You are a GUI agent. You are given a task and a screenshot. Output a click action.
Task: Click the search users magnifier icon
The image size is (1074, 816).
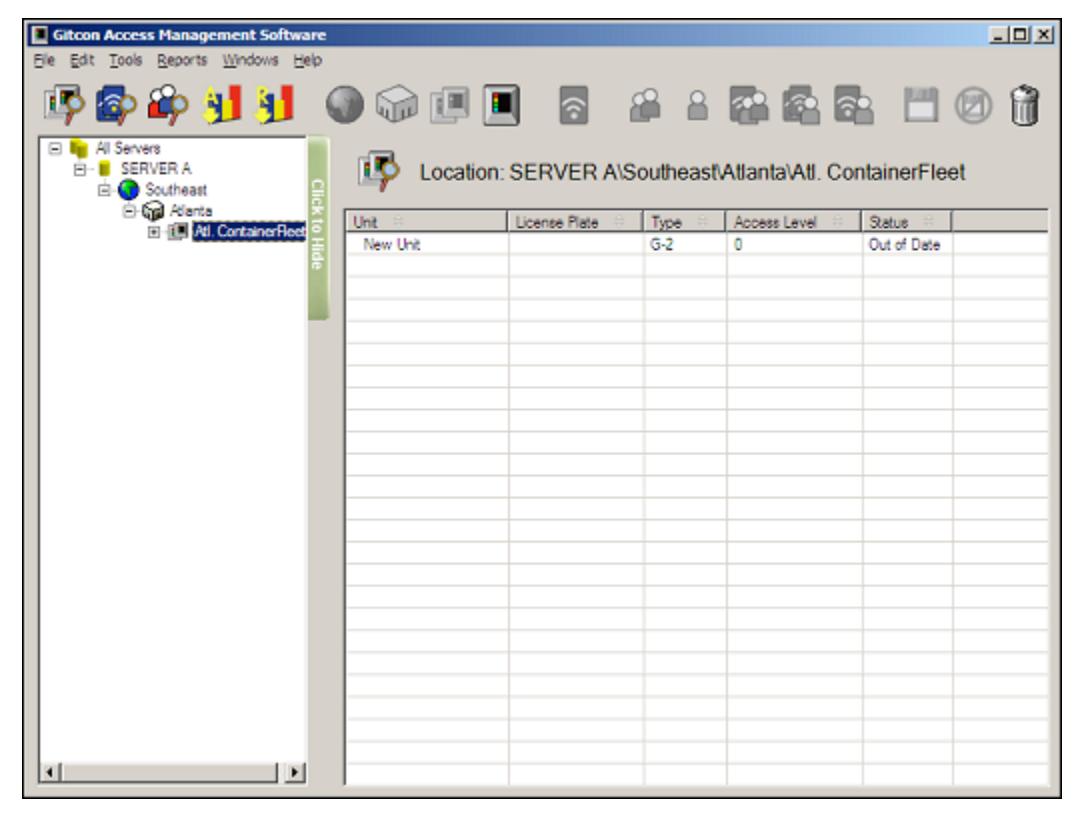click(168, 104)
